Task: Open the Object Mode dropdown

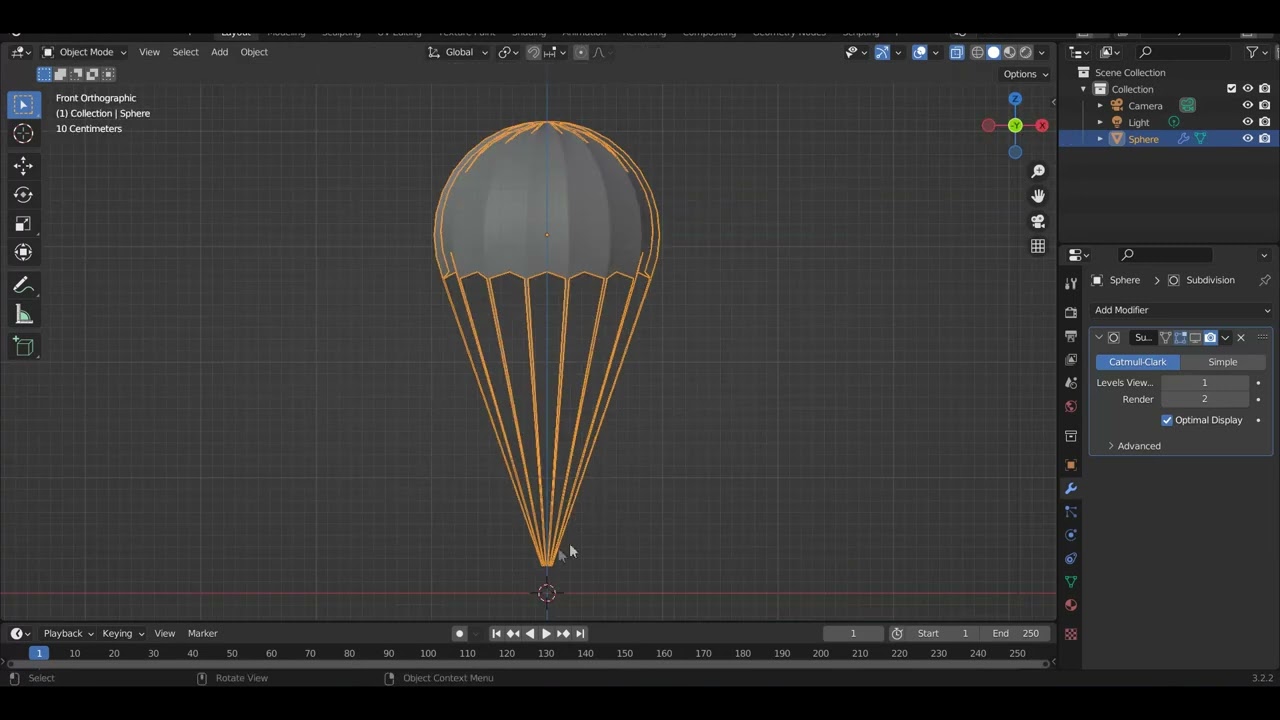Action: (x=85, y=52)
